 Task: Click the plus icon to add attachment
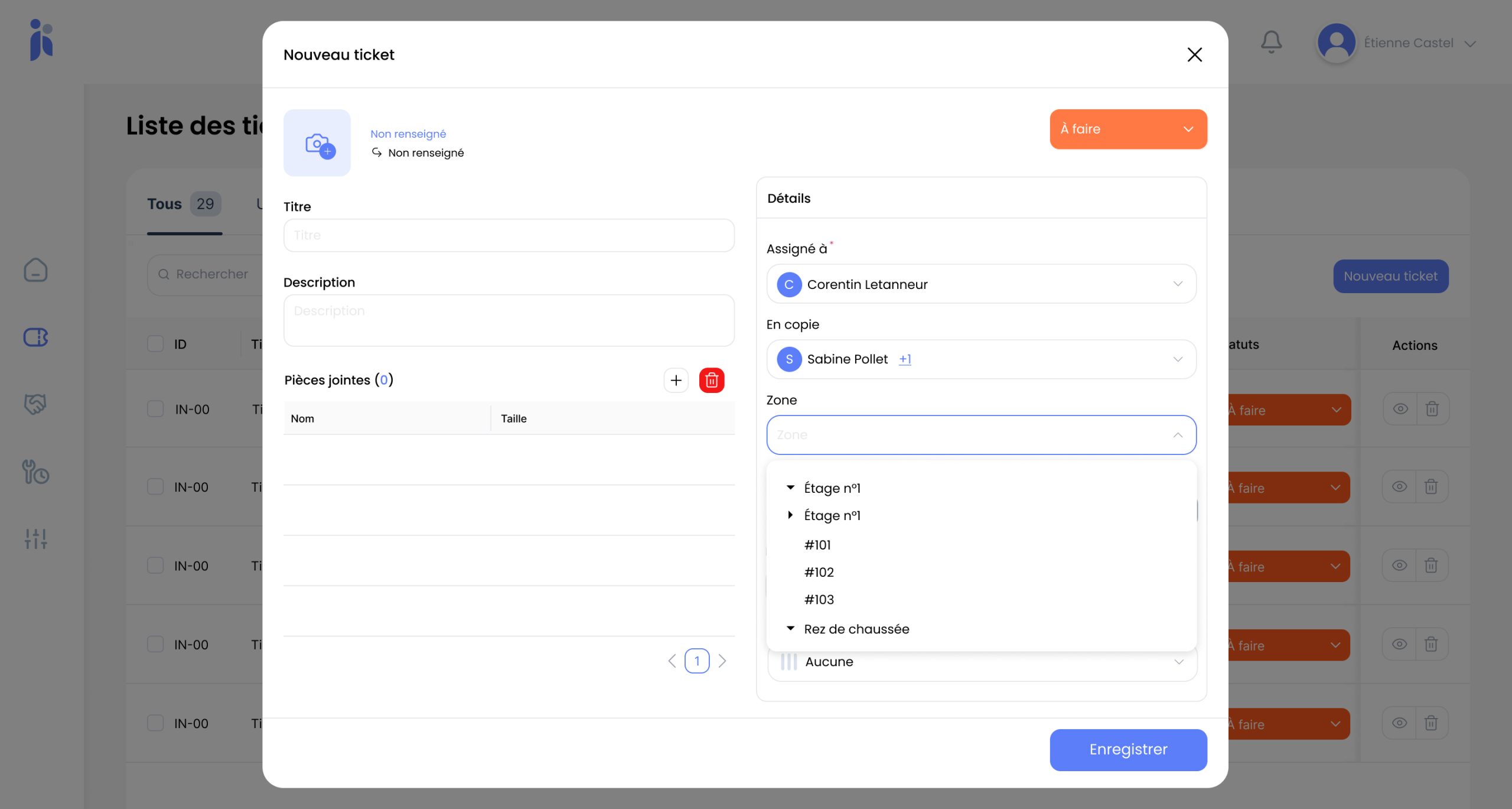click(x=676, y=380)
